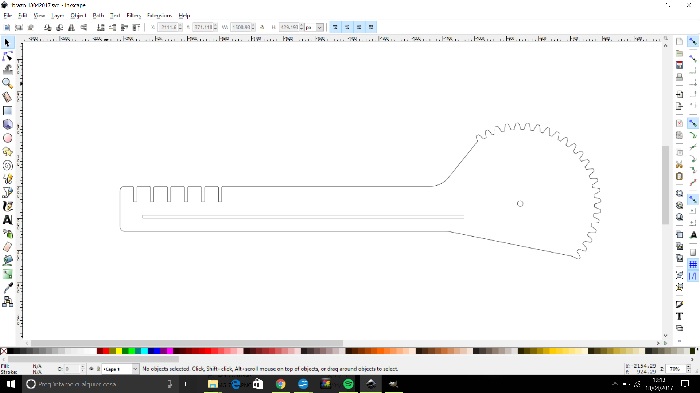The image size is (700, 393).
Task: Click the New document icon
Action: coord(679,42)
